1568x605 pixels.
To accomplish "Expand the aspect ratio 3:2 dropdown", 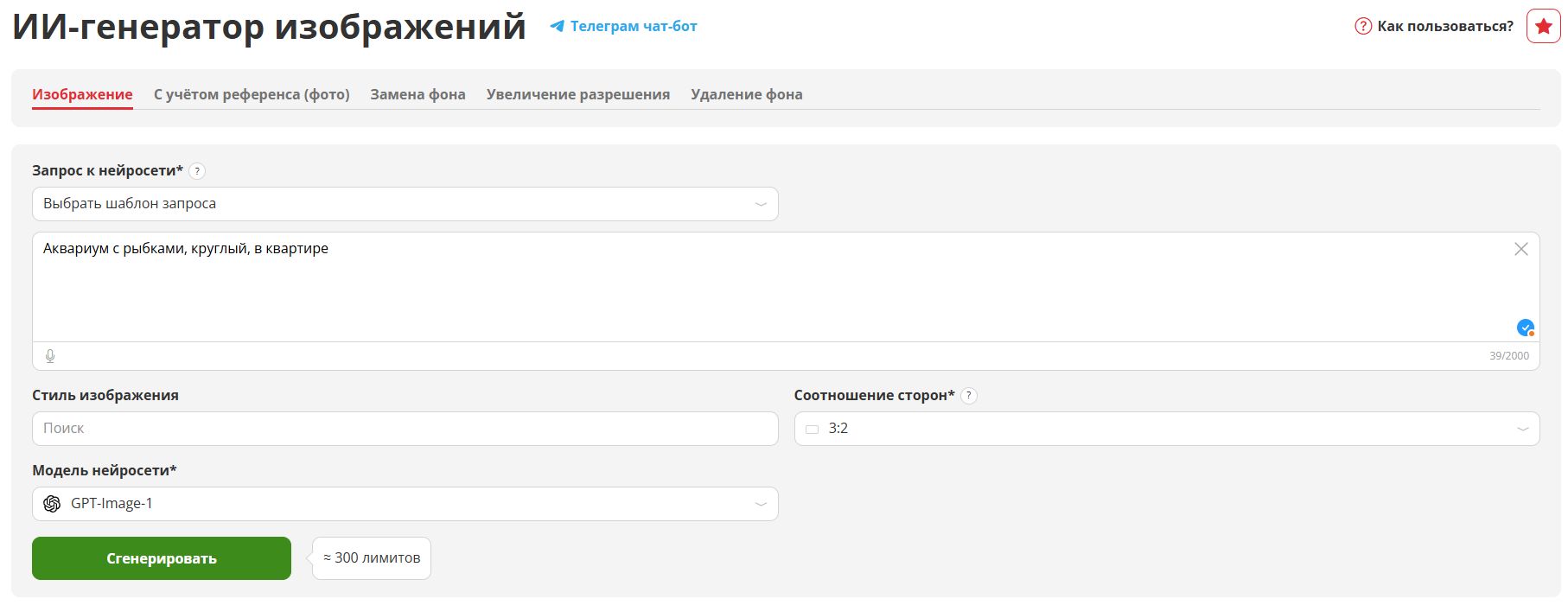I will coord(1166,429).
